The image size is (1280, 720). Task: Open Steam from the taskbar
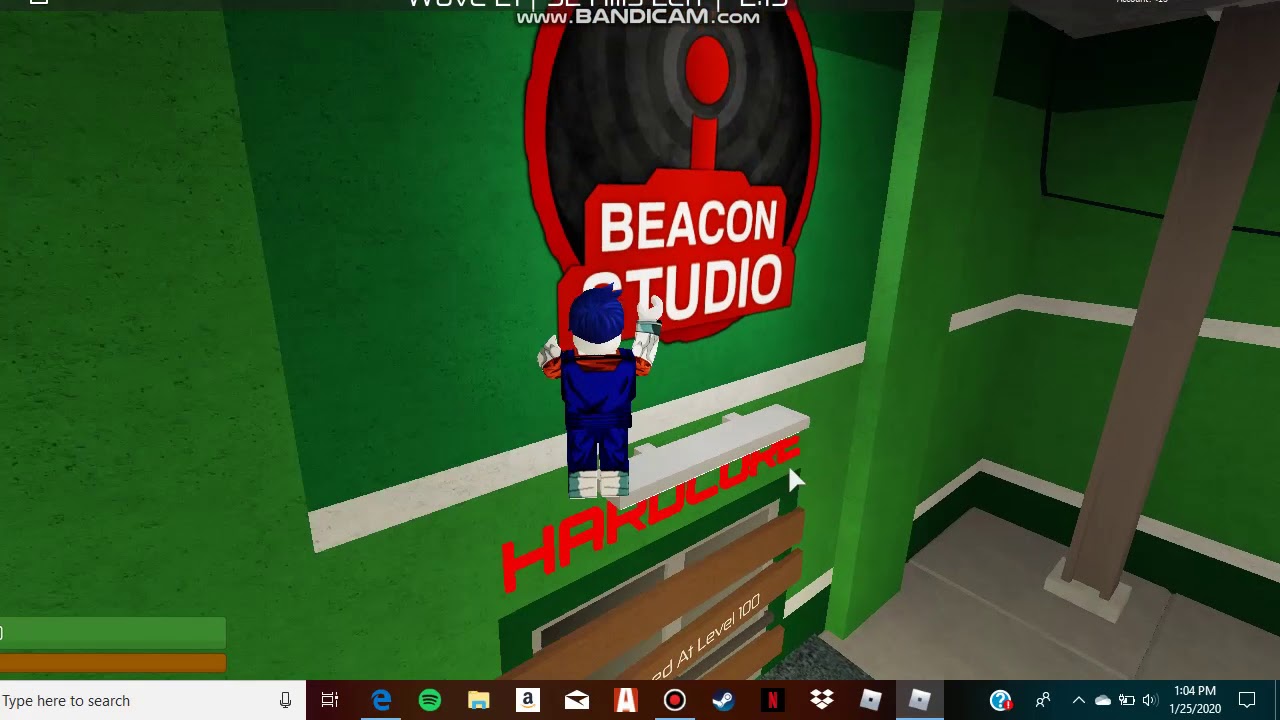point(724,700)
